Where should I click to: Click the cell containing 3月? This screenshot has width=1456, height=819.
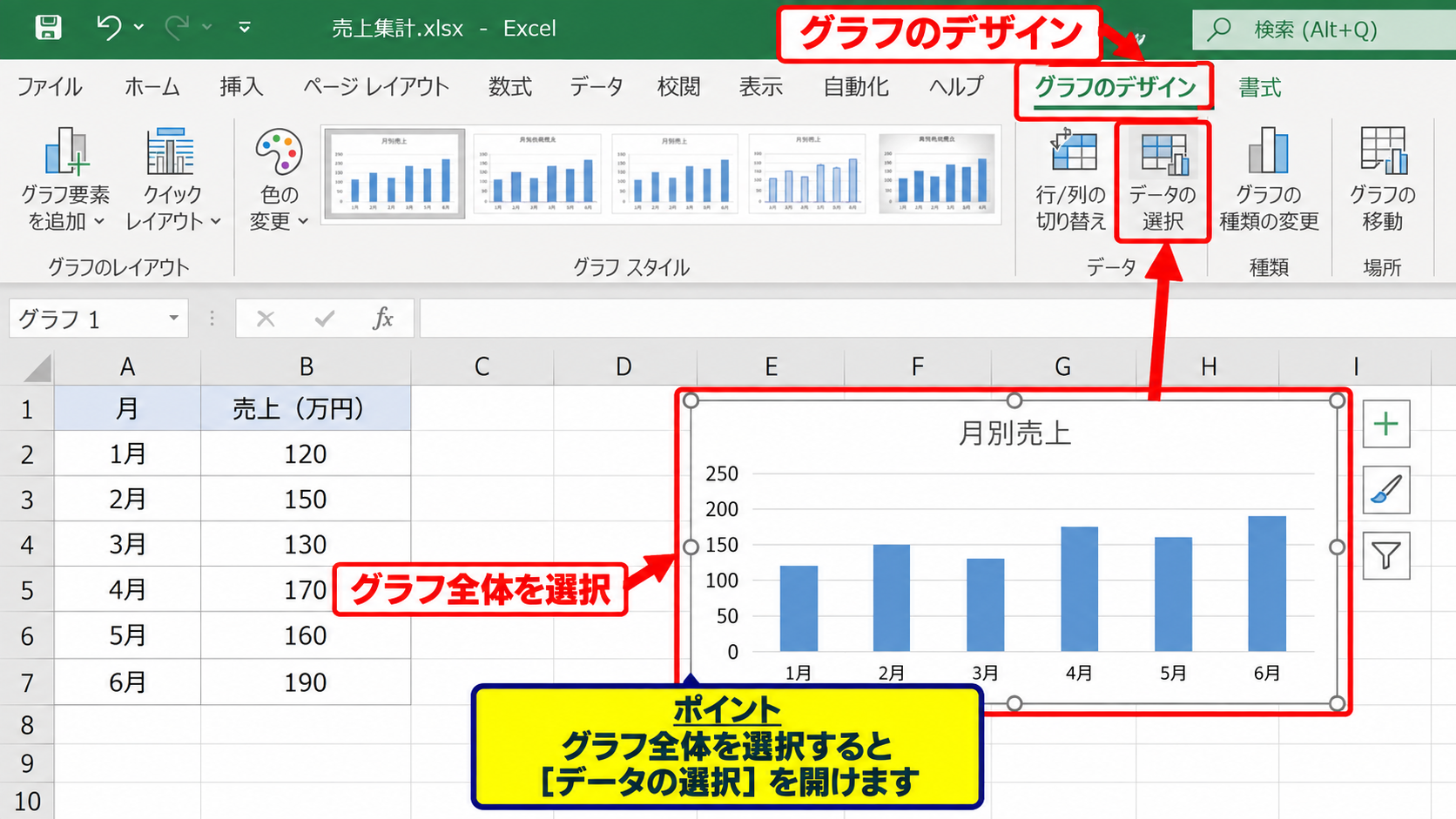coord(127,544)
